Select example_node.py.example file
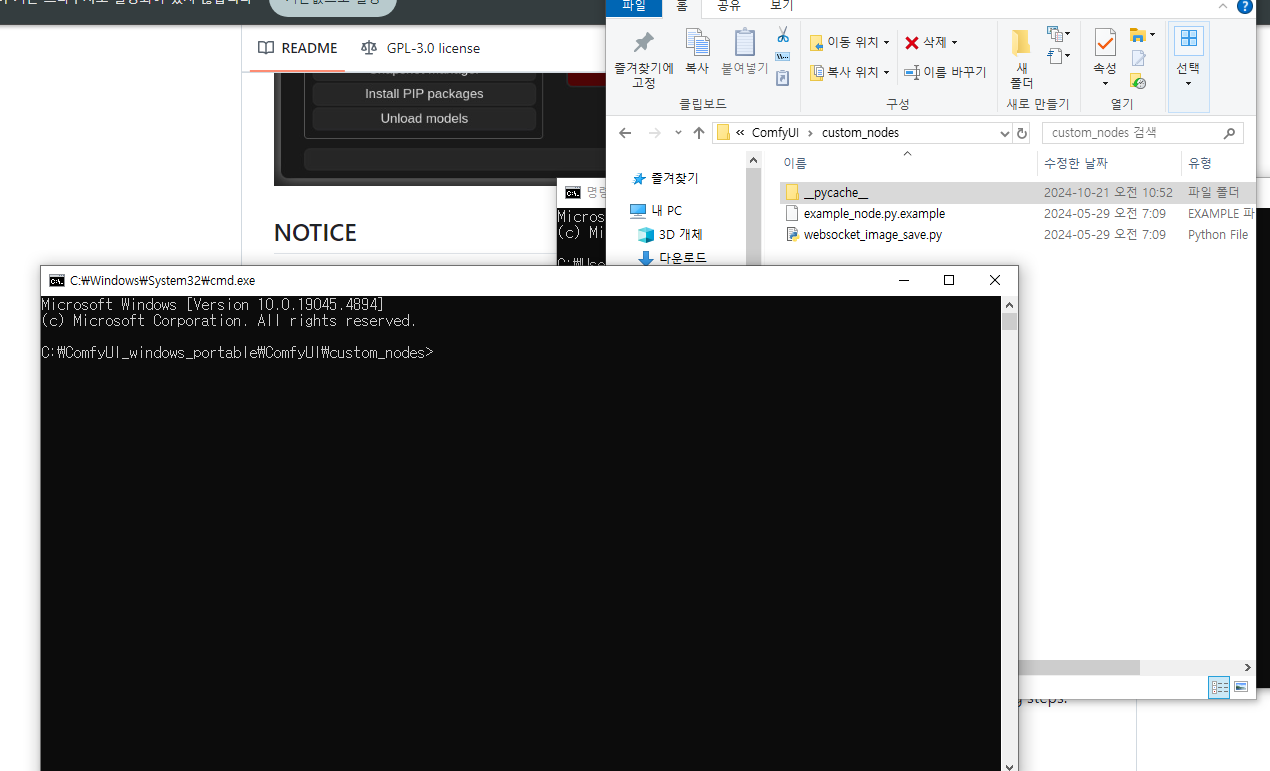The image size is (1270, 771). 874,214
